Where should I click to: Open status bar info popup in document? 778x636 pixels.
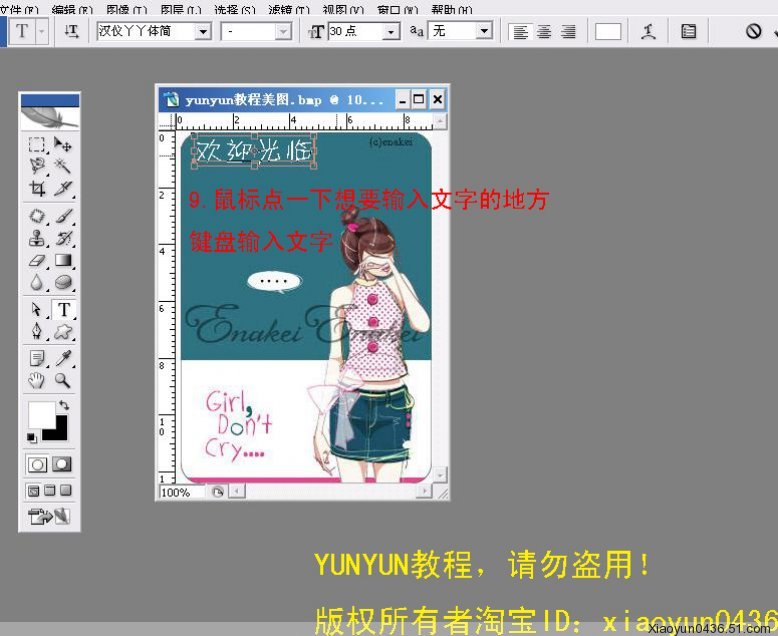tap(217, 492)
